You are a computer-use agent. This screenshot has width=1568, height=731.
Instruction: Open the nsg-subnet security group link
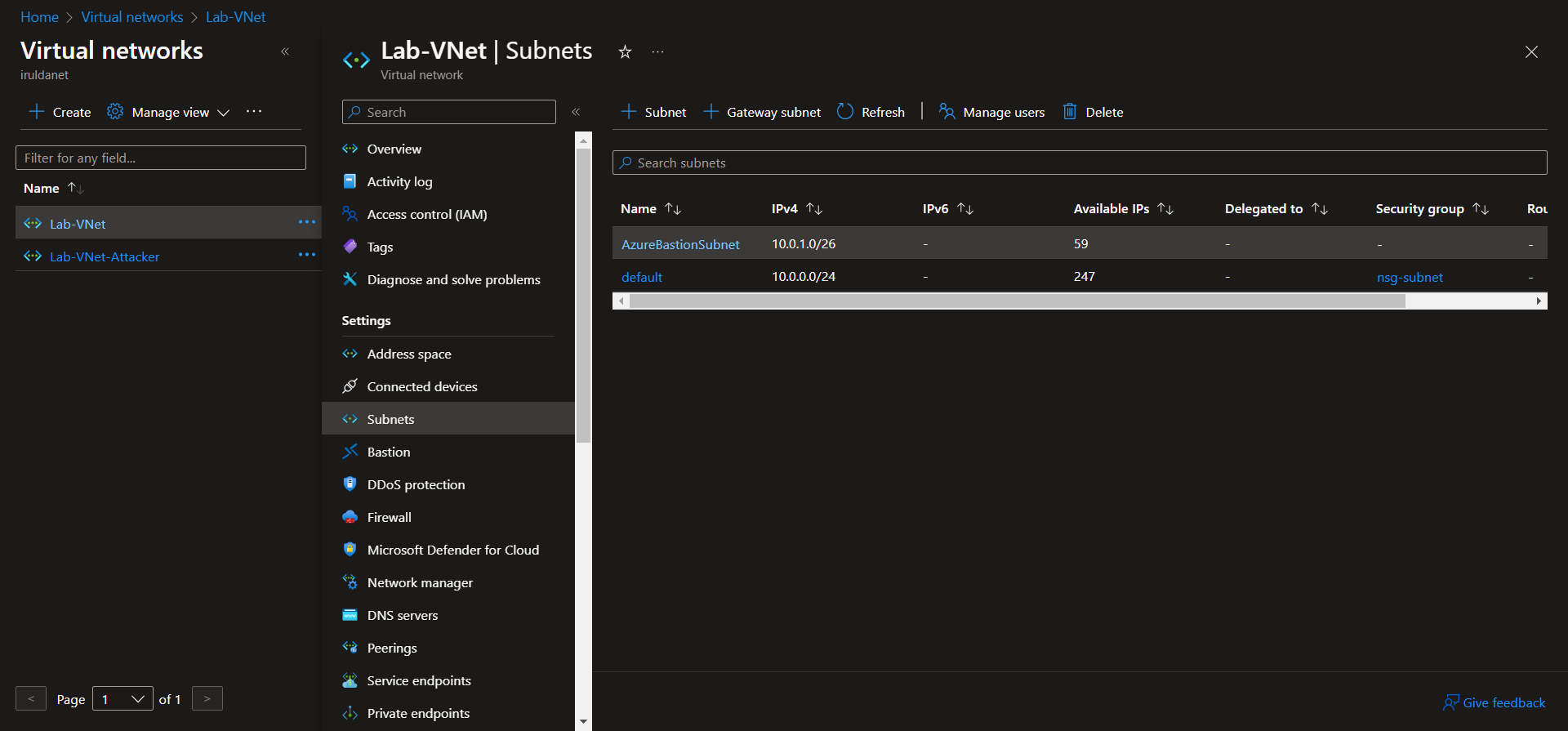click(x=1410, y=277)
